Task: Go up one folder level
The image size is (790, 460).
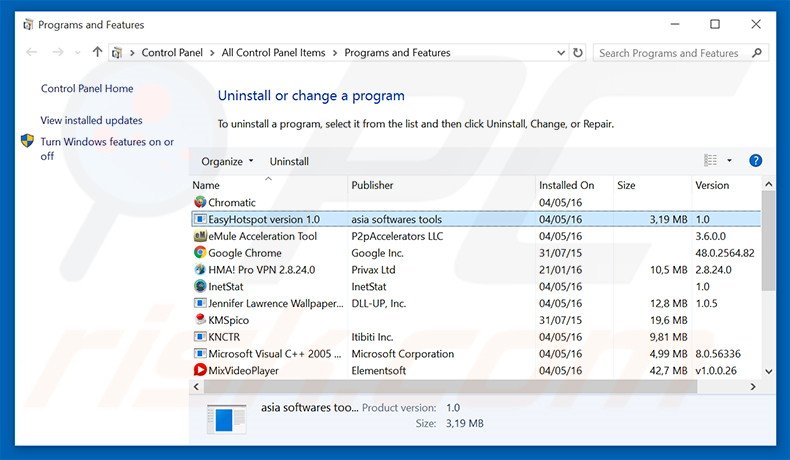Action: (x=97, y=52)
